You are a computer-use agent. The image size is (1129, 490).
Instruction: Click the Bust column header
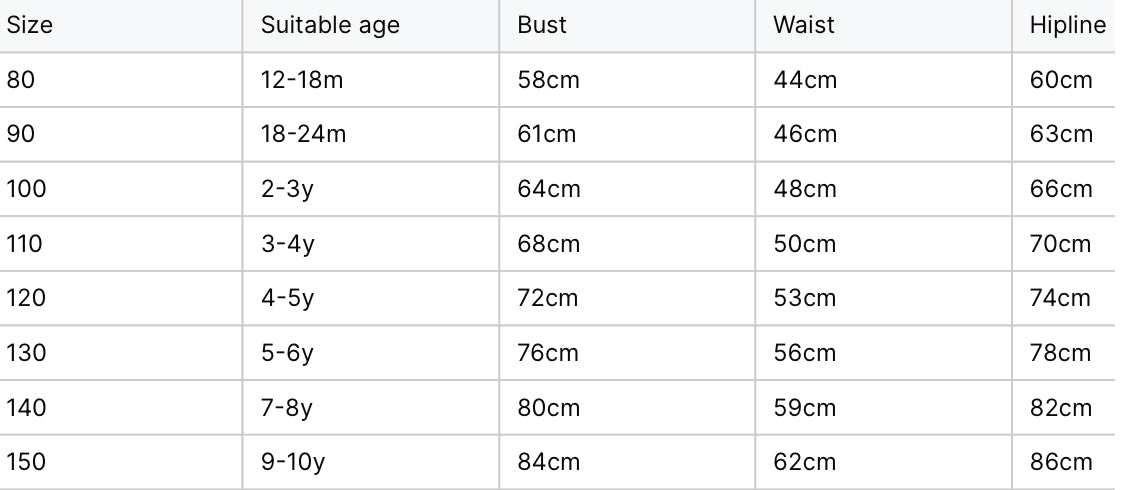coord(542,25)
